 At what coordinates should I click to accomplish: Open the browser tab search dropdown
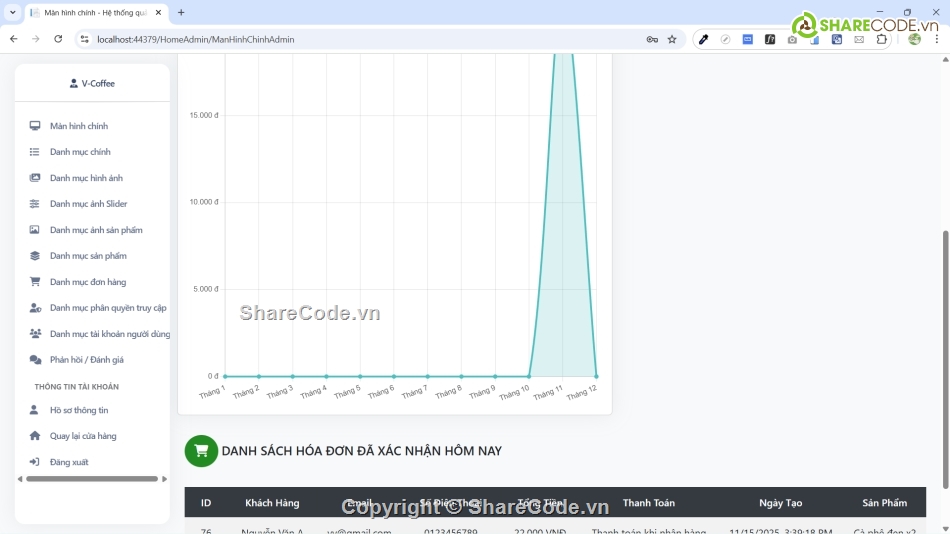(x=12, y=12)
